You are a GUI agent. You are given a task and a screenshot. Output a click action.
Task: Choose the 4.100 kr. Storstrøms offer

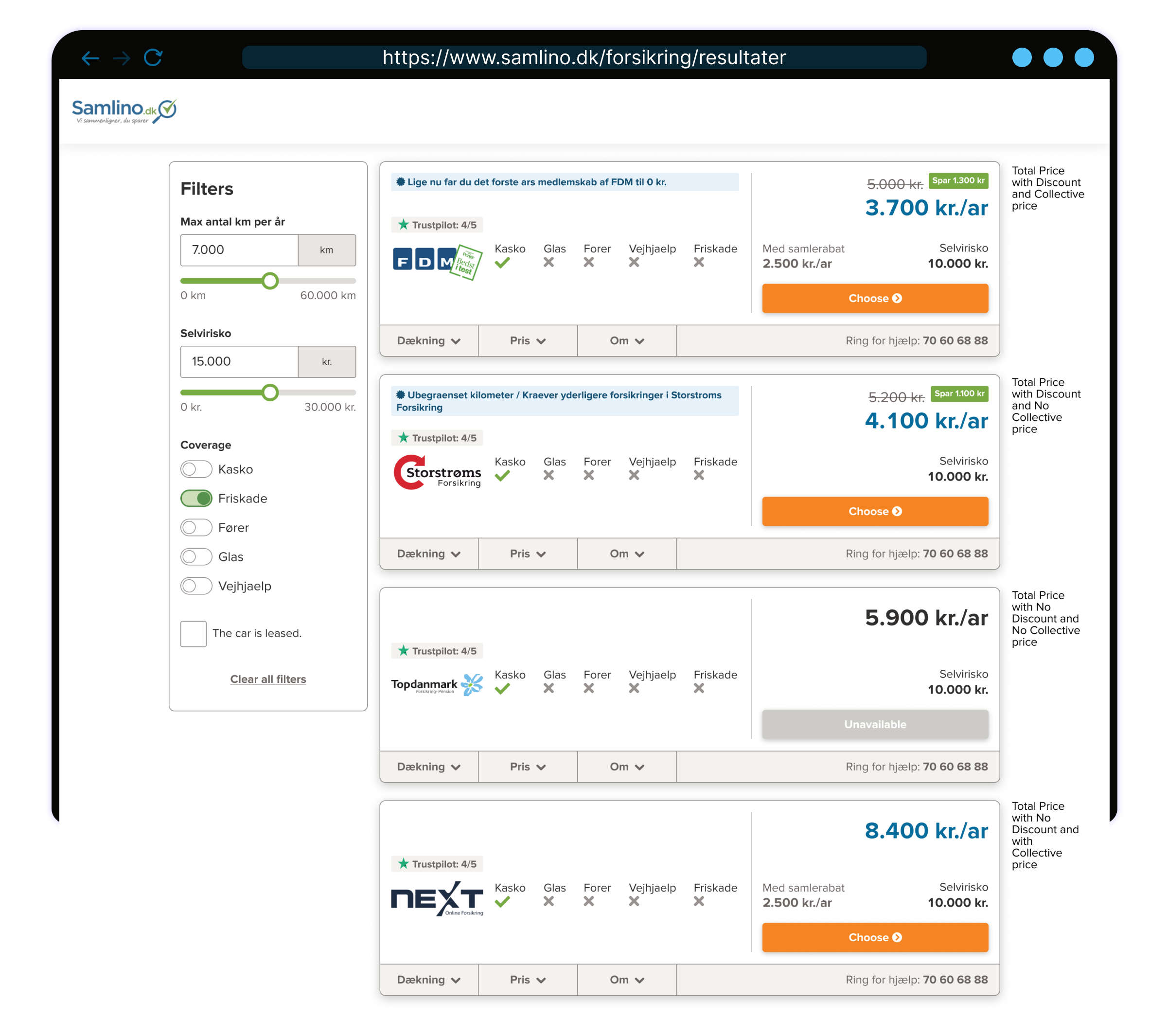click(875, 511)
